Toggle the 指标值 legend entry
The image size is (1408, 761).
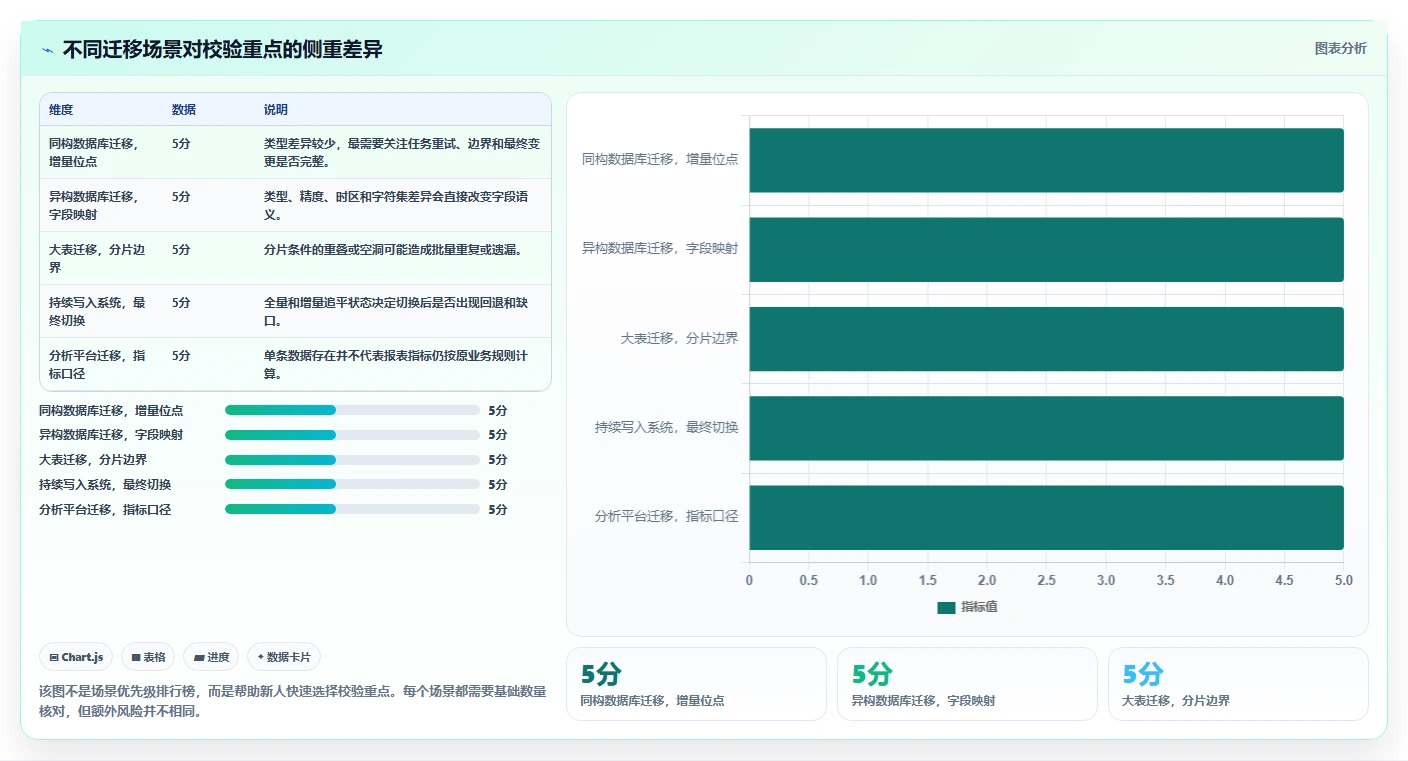(x=967, y=607)
